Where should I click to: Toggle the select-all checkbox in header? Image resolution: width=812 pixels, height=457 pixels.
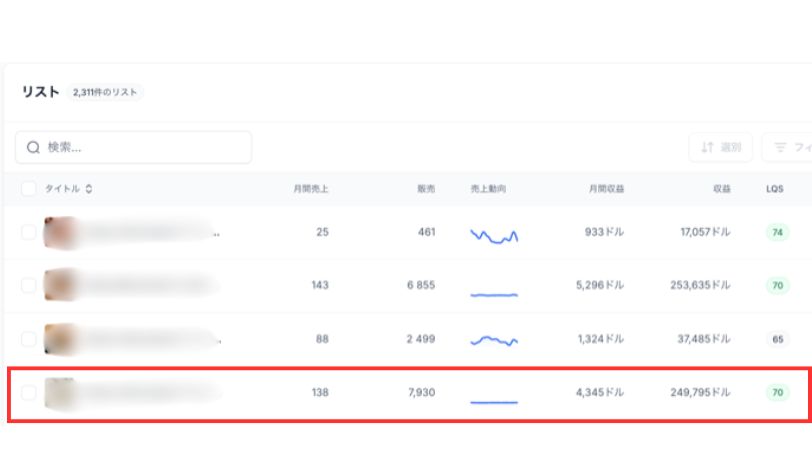tap(28, 188)
